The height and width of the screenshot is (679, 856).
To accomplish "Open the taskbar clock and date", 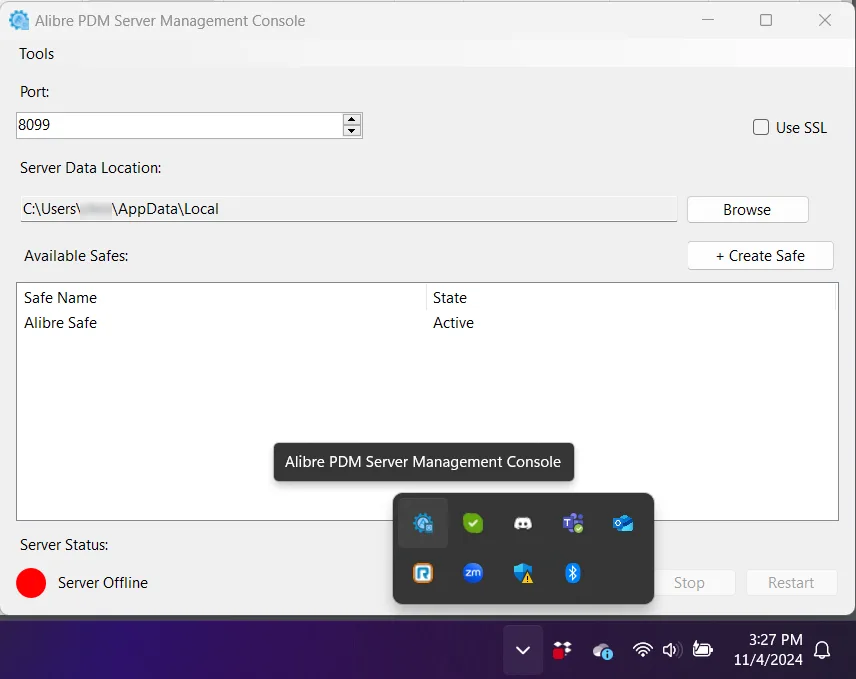I will point(768,650).
